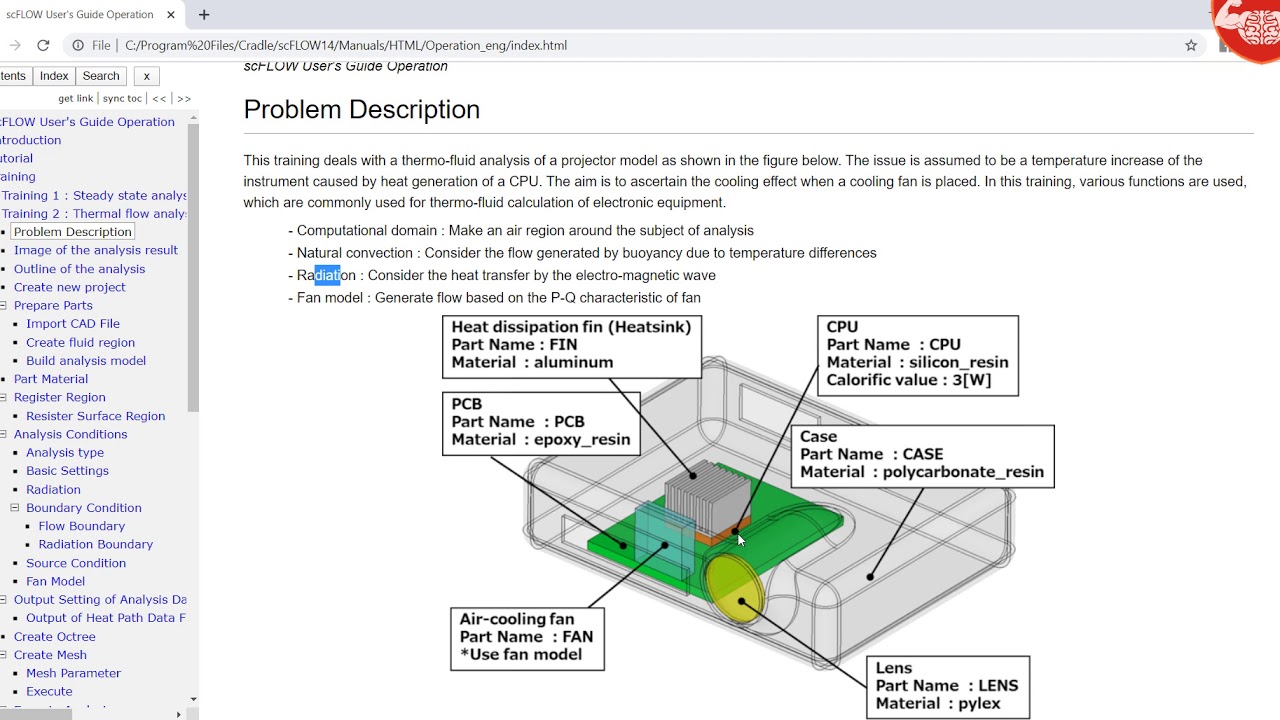Viewport: 1280px width, 720px height.
Task: Close the help sidebar with x button
Action: (x=146, y=76)
